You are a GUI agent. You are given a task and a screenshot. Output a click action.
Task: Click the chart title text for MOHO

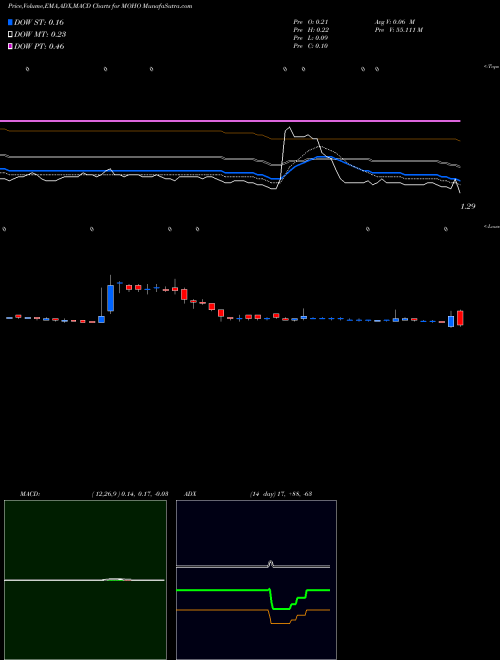pyautogui.click(x=100, y=6)
